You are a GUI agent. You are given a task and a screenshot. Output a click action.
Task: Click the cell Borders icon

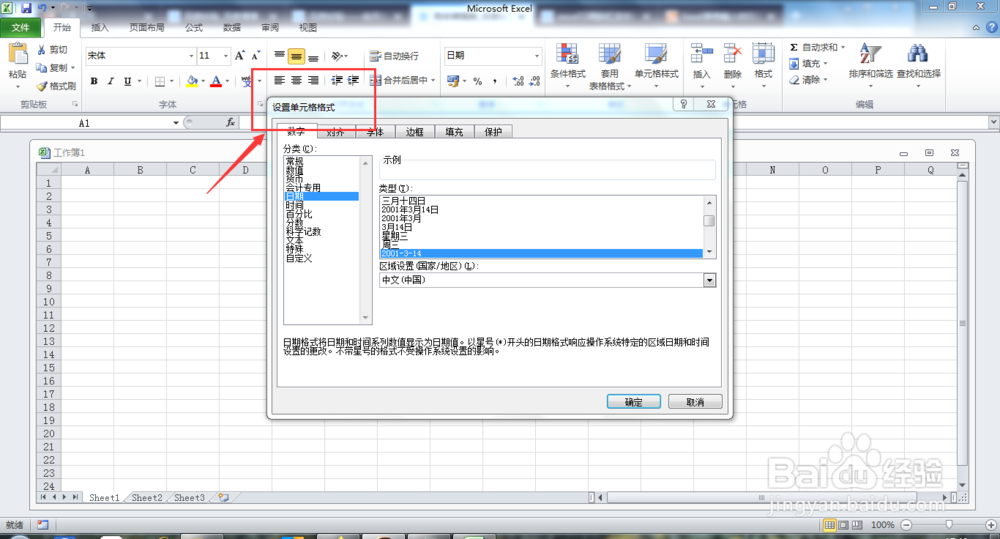[x=160, y=81]
